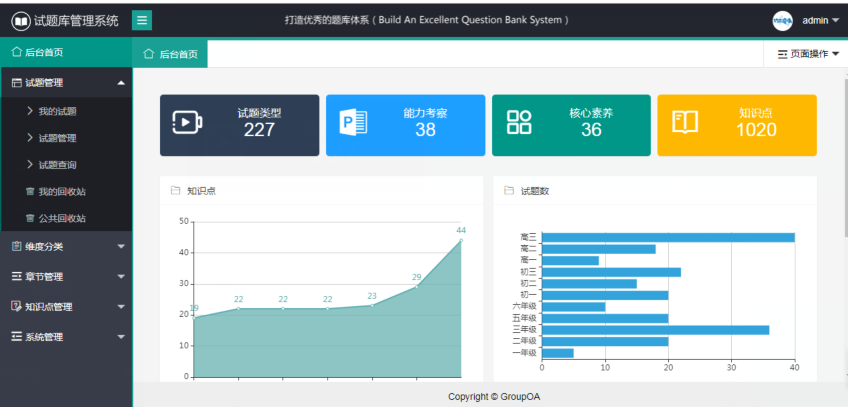The image size is (848, 407).
Task: Click the grid icon on 核心素养 card
Action: pos(519,122)
